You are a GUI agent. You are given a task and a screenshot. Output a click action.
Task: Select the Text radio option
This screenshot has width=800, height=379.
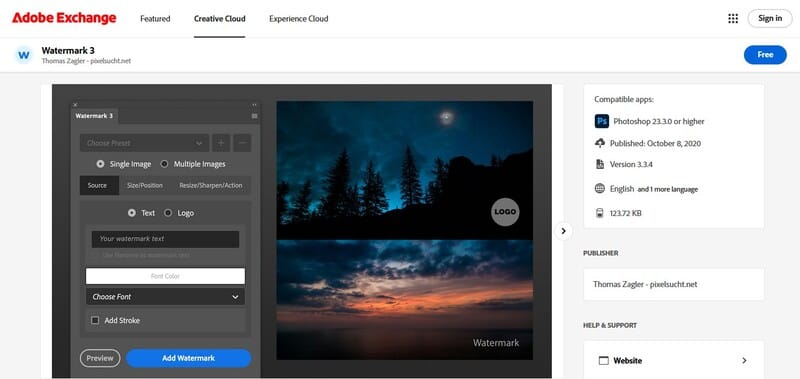132,213
